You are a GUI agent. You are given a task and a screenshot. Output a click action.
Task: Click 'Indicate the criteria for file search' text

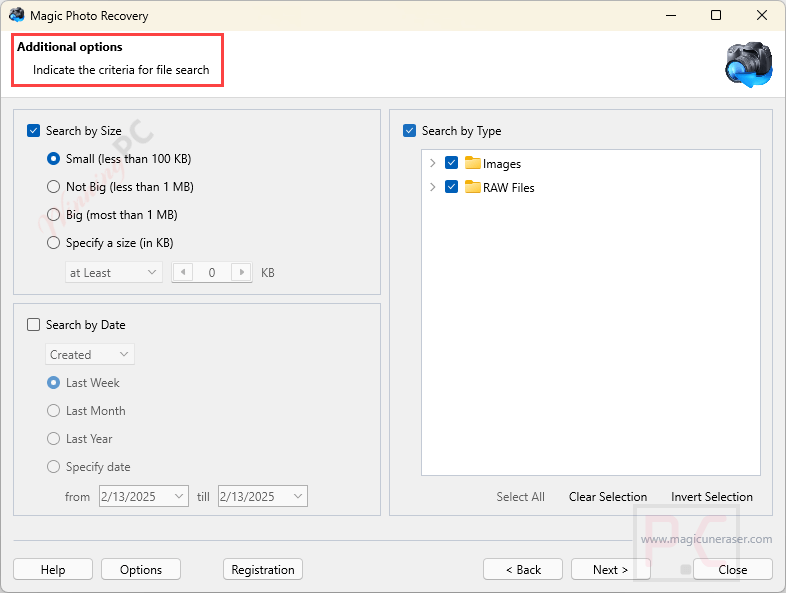121,70
